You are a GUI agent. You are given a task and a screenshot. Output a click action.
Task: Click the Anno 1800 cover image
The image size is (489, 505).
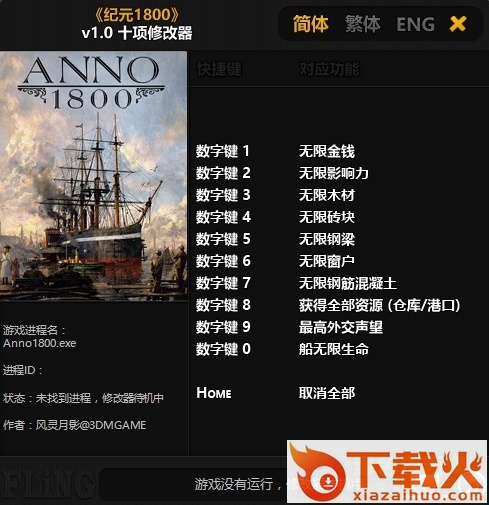coord(93,176)
